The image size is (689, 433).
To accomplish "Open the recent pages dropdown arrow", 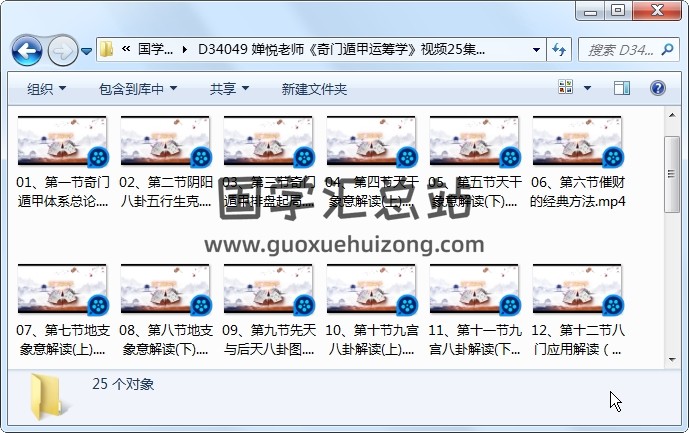I will click(x=87, y=52).
